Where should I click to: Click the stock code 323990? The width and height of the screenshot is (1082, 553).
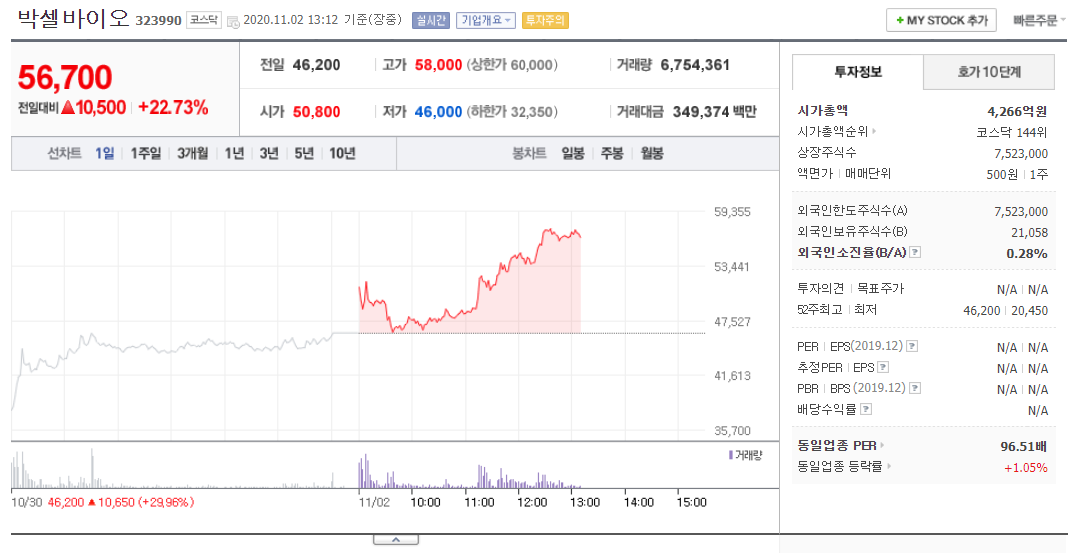(158, 21)
